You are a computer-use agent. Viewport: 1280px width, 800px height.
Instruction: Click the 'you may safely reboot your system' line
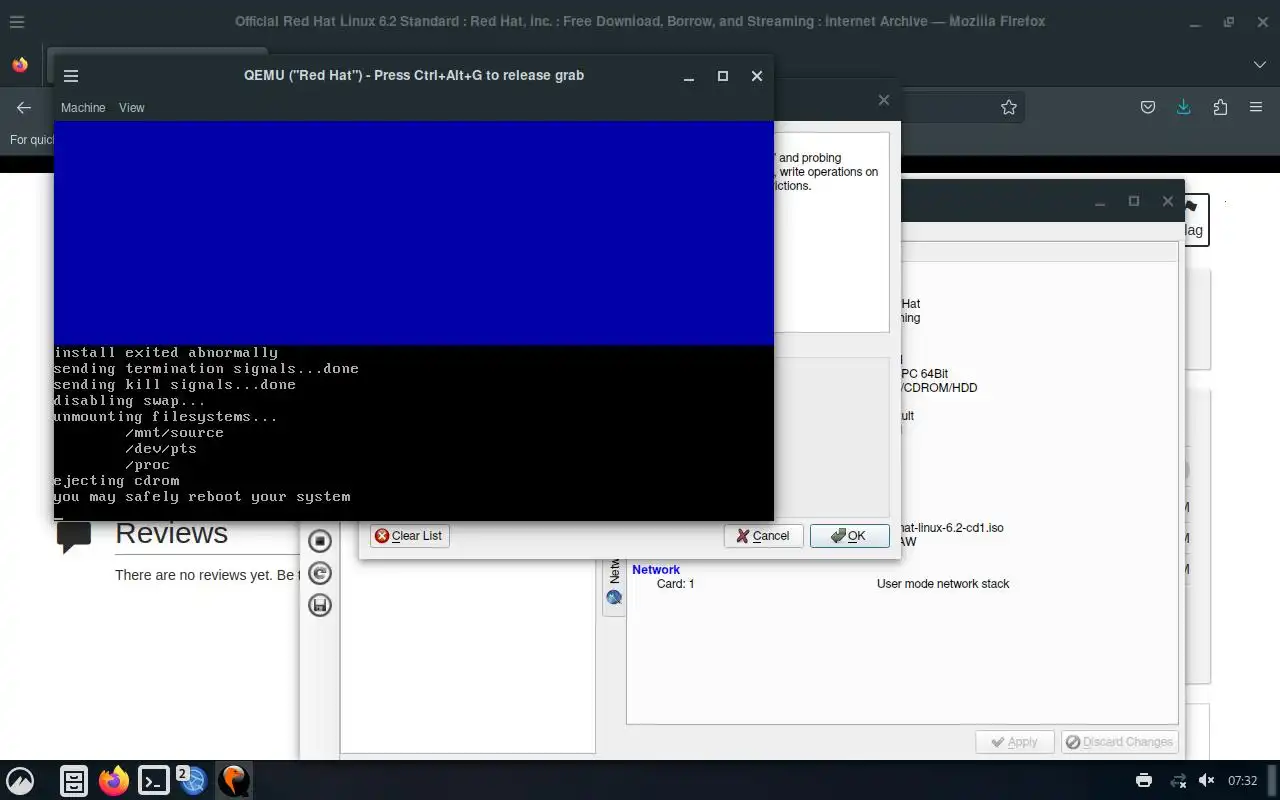pos(202,496)
